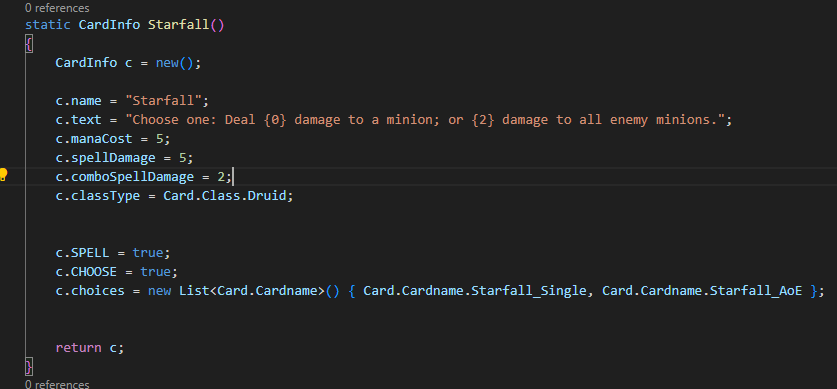Click the 'return c;' statement

pos(90,348)
